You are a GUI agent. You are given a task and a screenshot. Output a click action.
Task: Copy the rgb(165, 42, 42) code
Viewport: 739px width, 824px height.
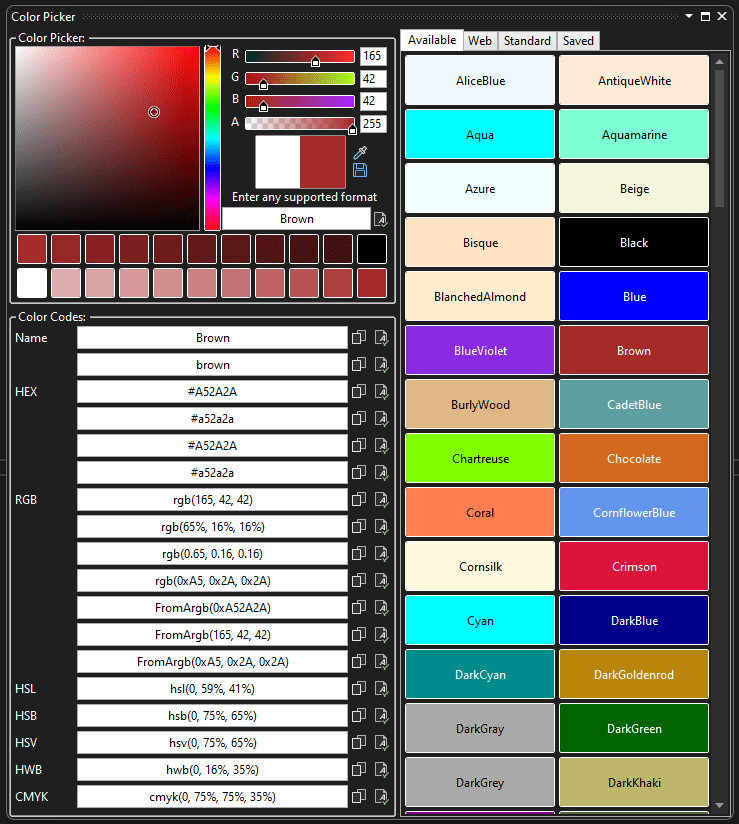359,500
